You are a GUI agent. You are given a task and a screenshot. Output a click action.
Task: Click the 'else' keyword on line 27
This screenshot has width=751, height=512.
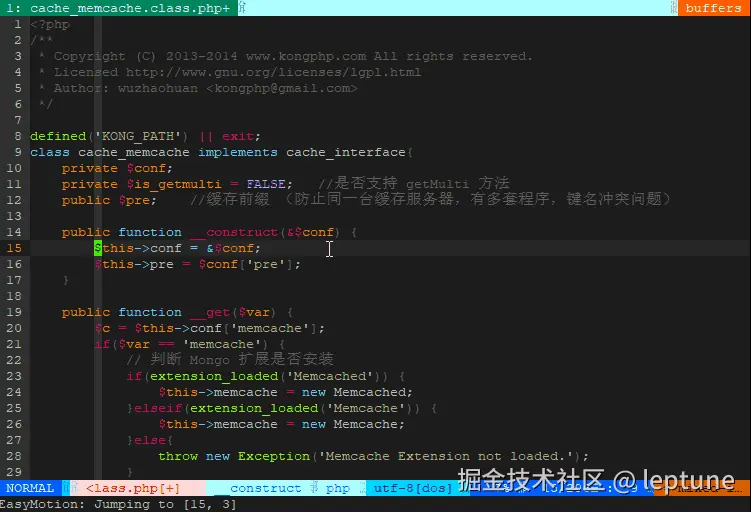coord(150,441)
